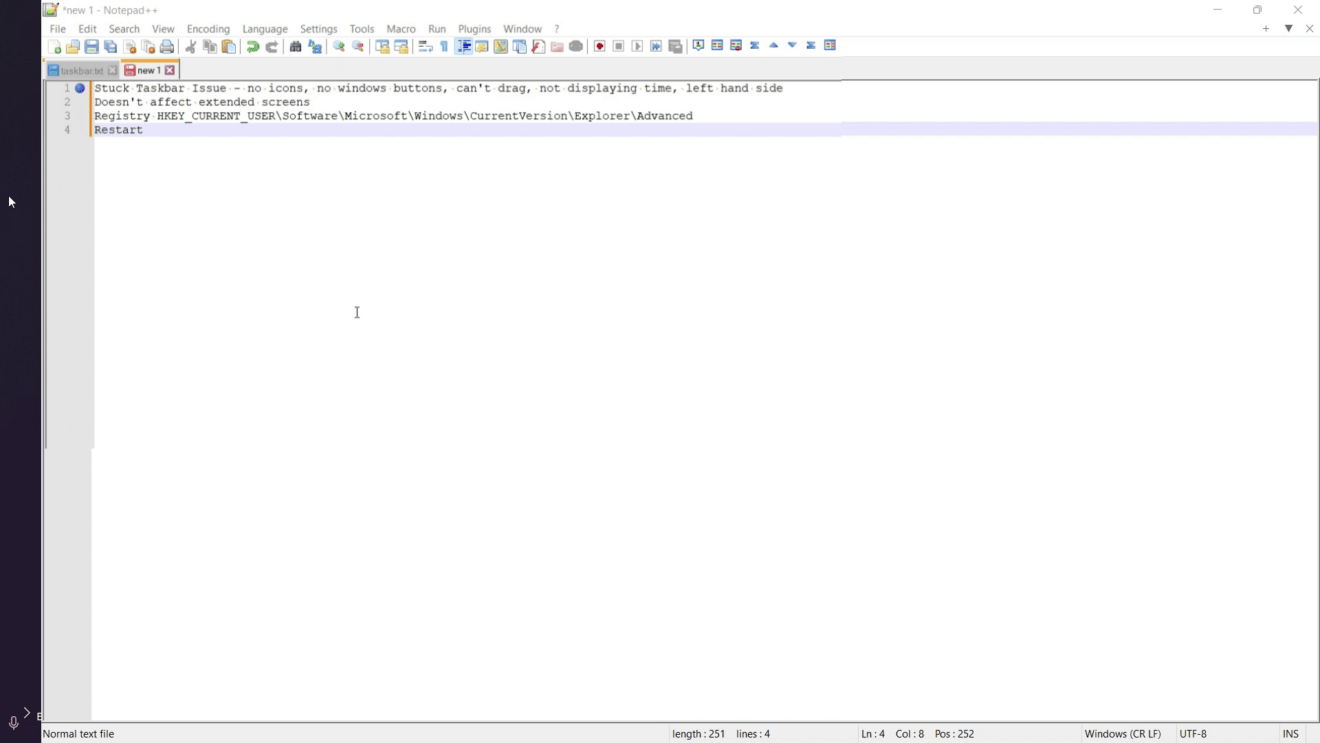Click the Undo toolbar icon

click(253, 47)
